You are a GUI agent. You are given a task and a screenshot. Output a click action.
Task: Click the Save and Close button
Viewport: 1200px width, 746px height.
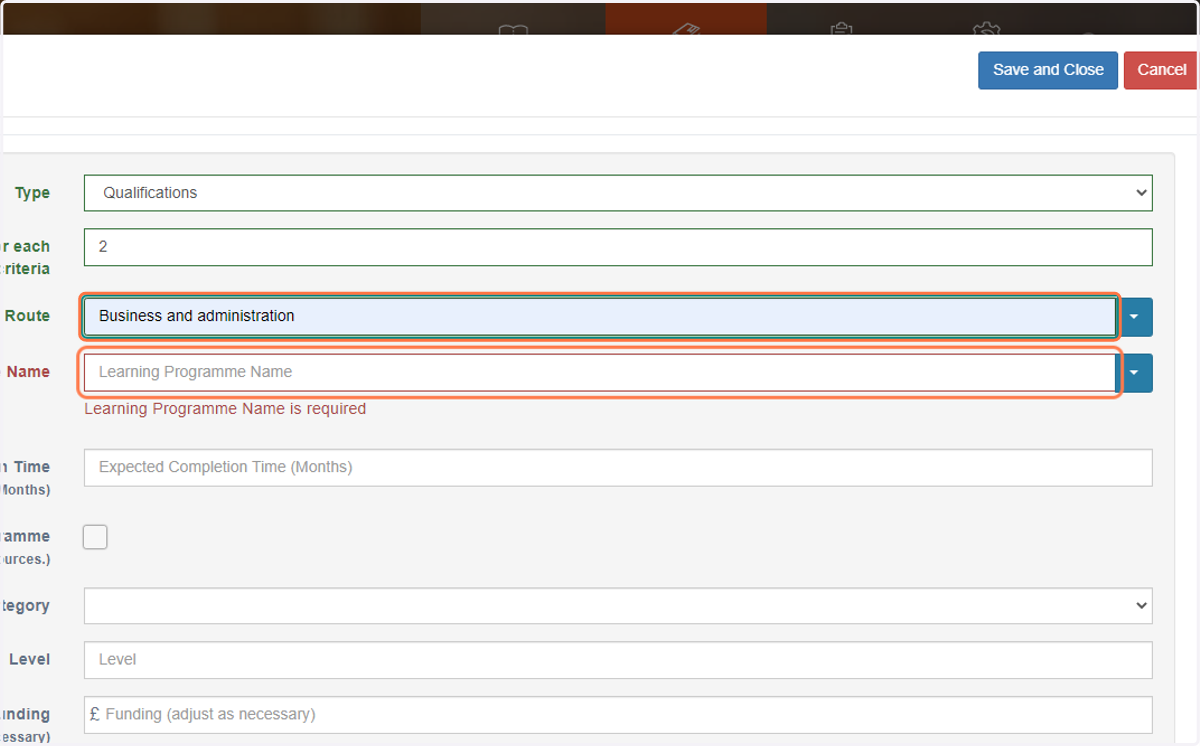click(x=1048, y=70)
